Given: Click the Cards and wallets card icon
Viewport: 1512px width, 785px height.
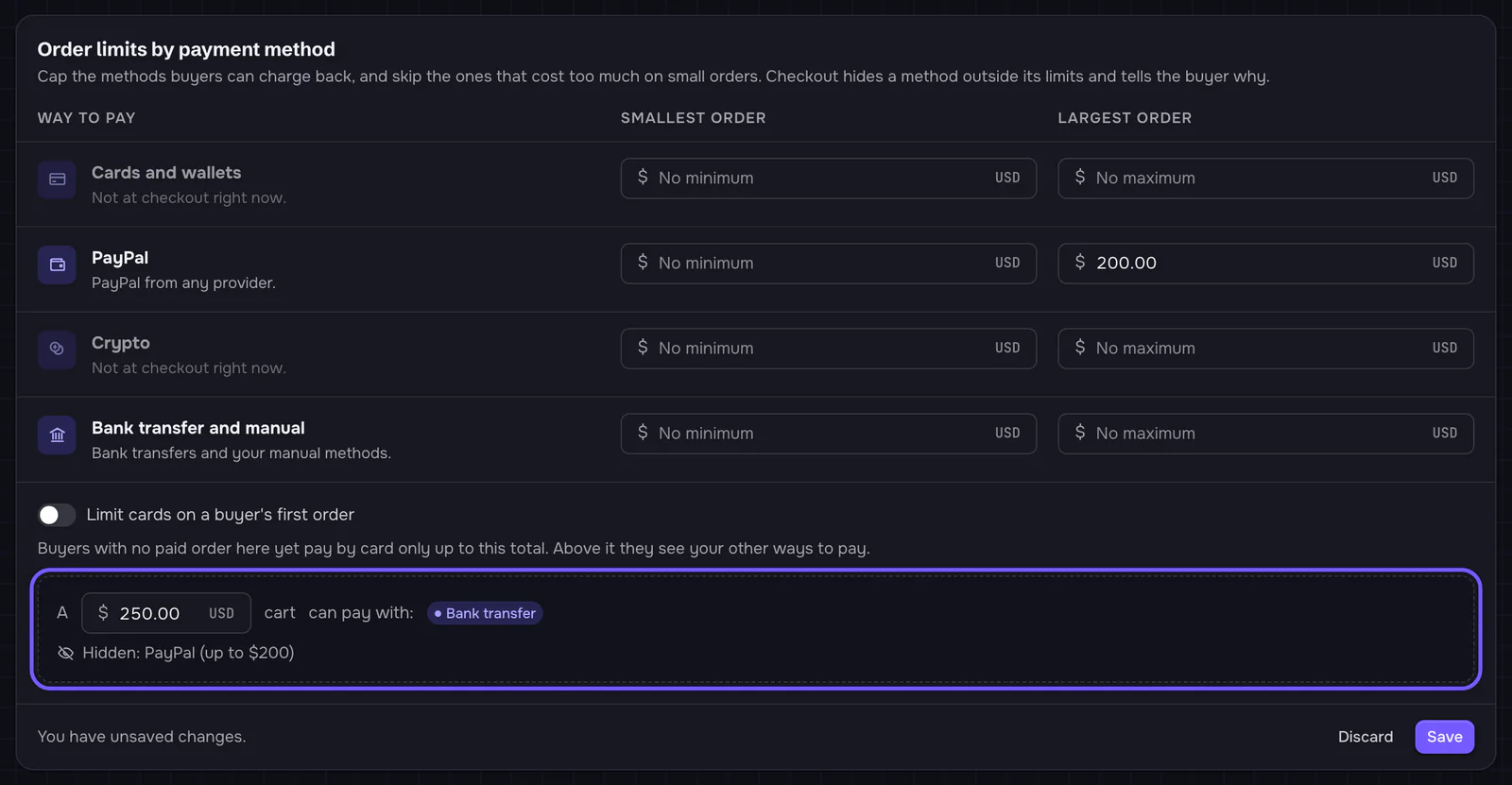Looking at the screenshot, I should point(57,179).
